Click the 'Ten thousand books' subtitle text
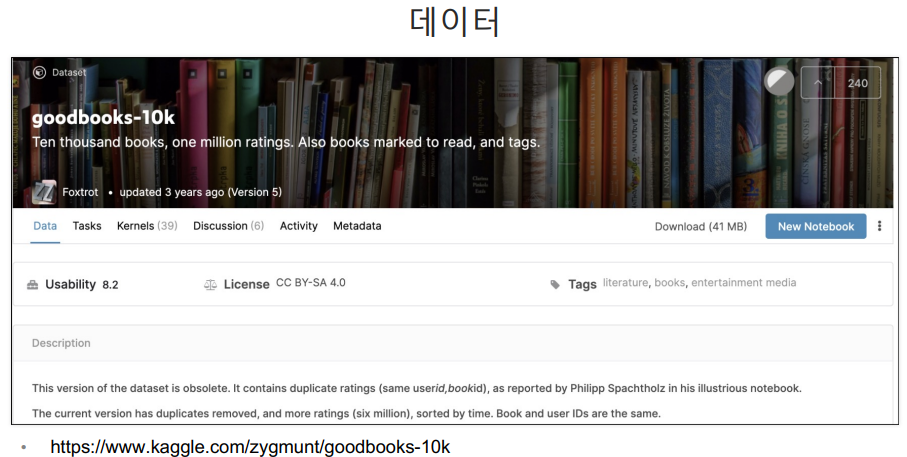907x457 pixels. [286, 142]
